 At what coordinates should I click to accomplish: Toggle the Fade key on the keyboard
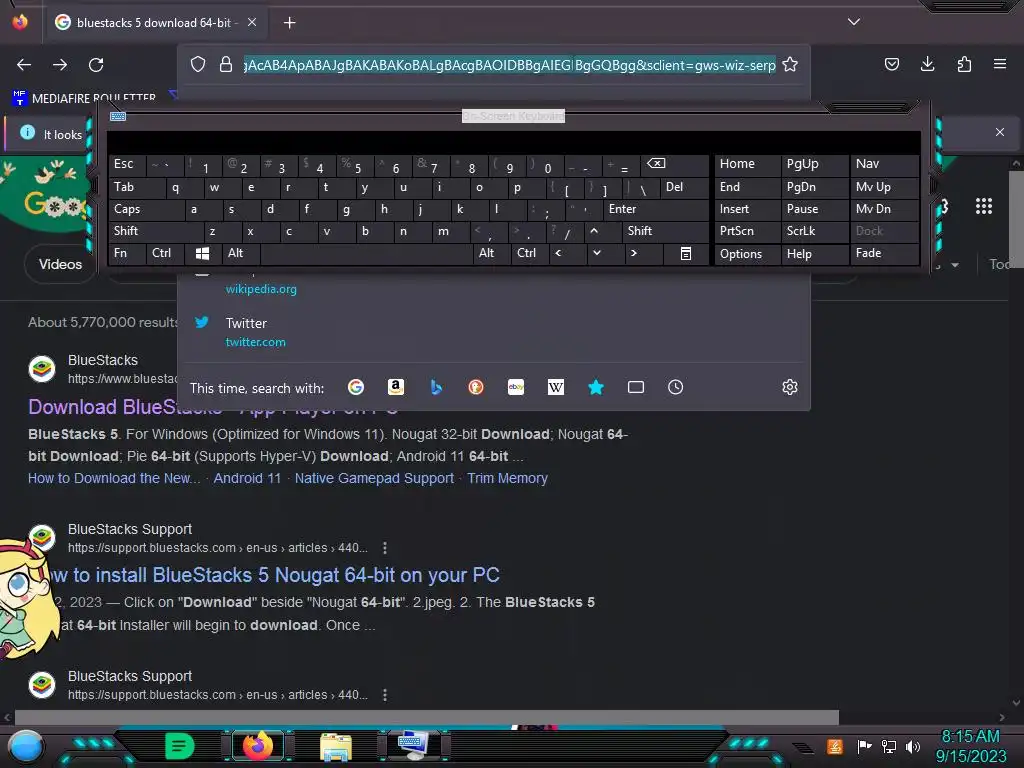point(884,253)
